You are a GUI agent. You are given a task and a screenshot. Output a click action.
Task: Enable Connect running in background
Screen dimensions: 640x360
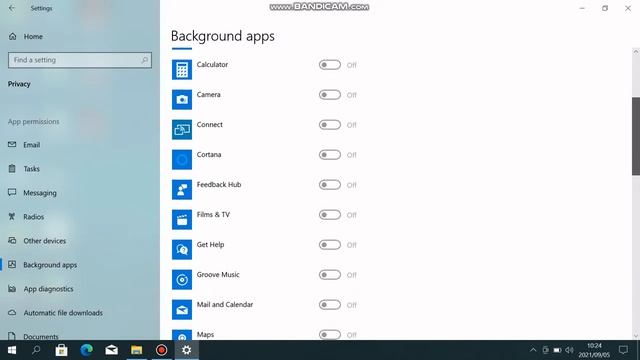click(x=330, y=125)
